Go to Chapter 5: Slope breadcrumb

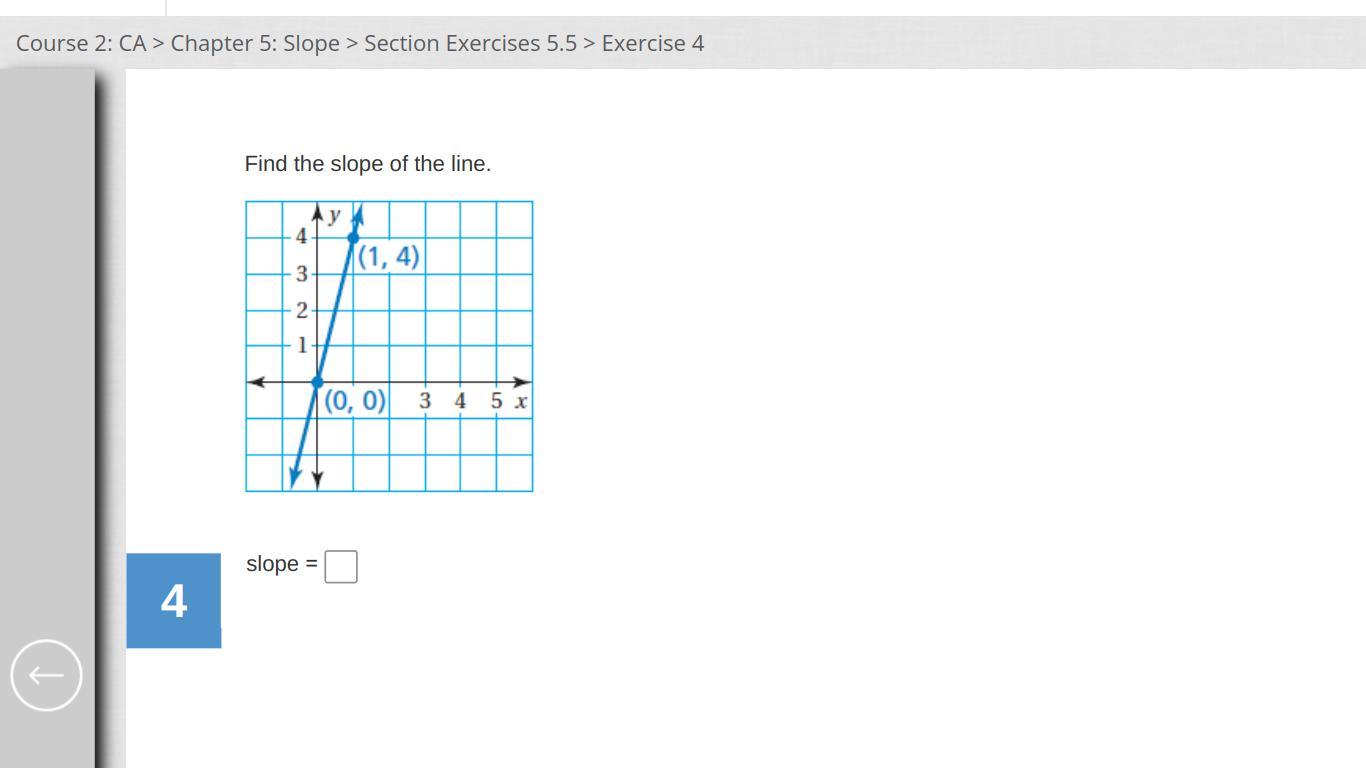click(255, 43)
